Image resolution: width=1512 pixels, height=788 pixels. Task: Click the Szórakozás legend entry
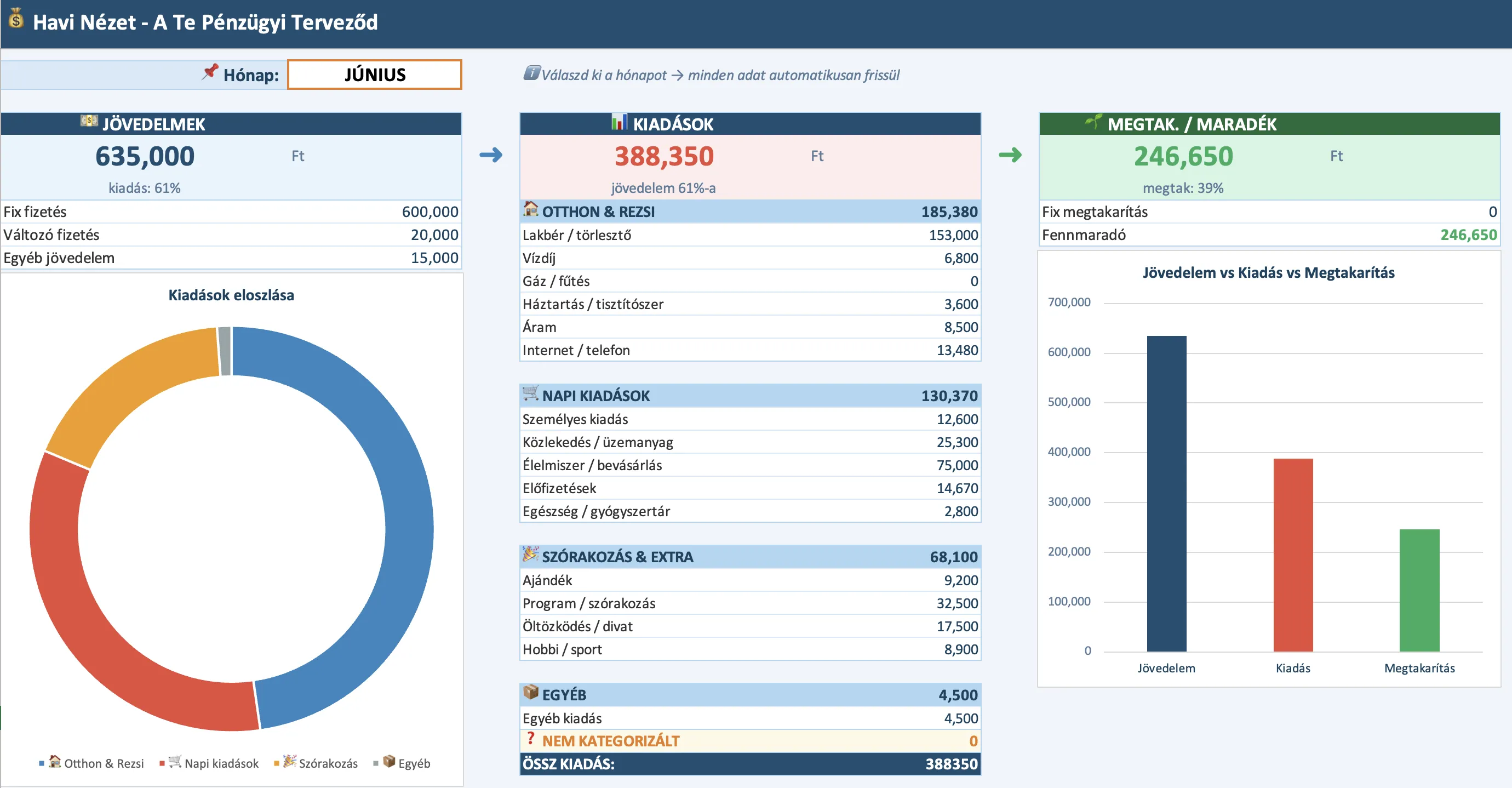pyautogui.click(x=328, y=763)
